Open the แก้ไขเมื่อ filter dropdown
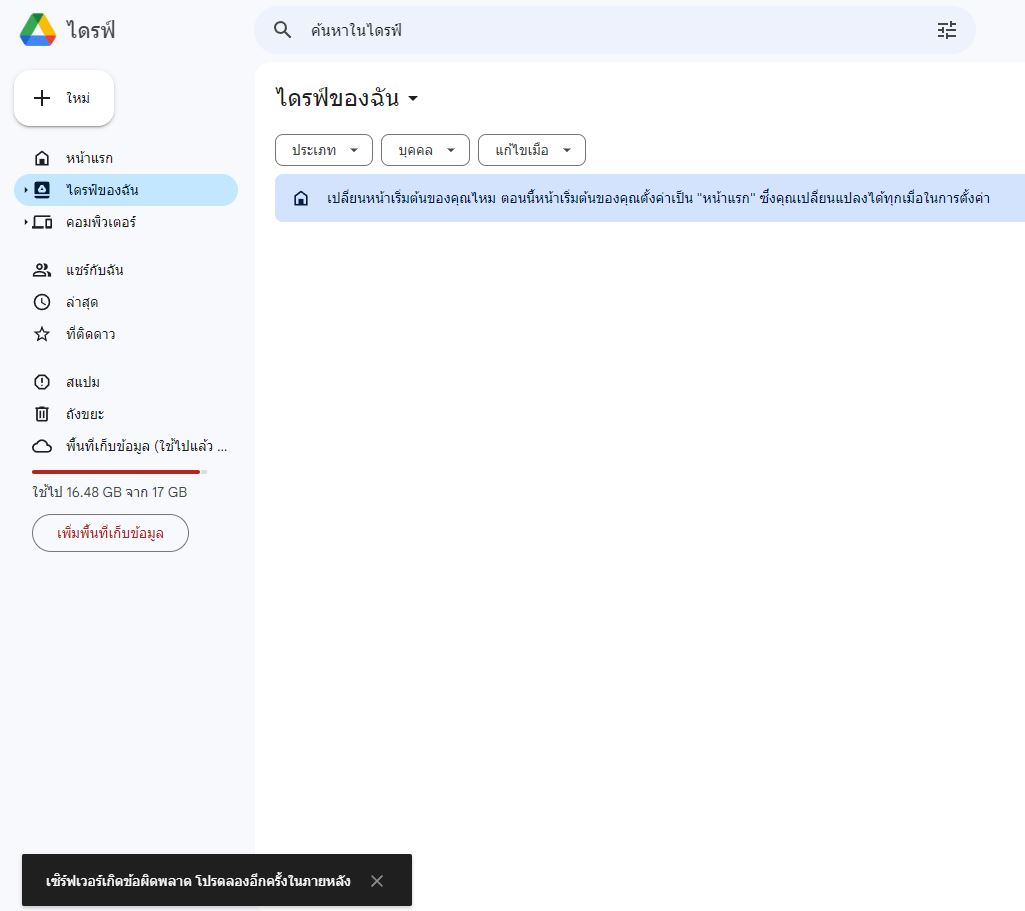This screenshot has height=911, width=1025. tap(532, 150)
